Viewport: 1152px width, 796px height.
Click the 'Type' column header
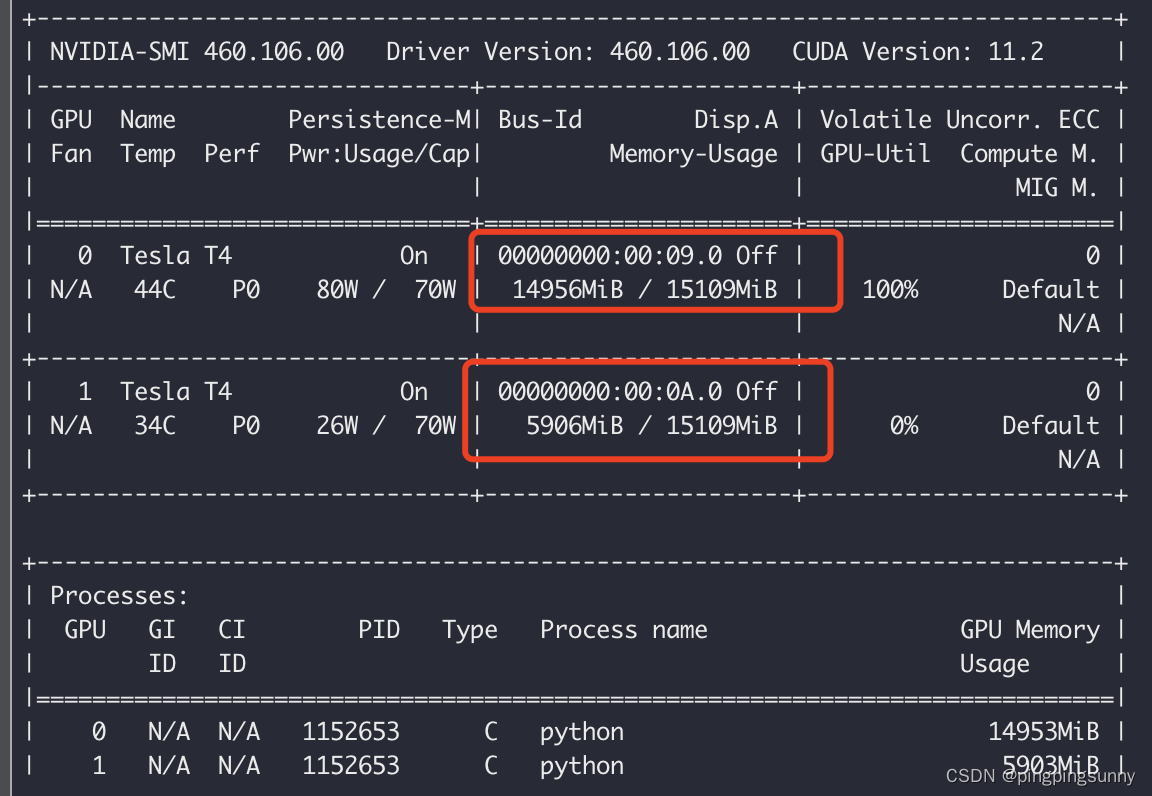pyautogui.click(x=470, y=630)
